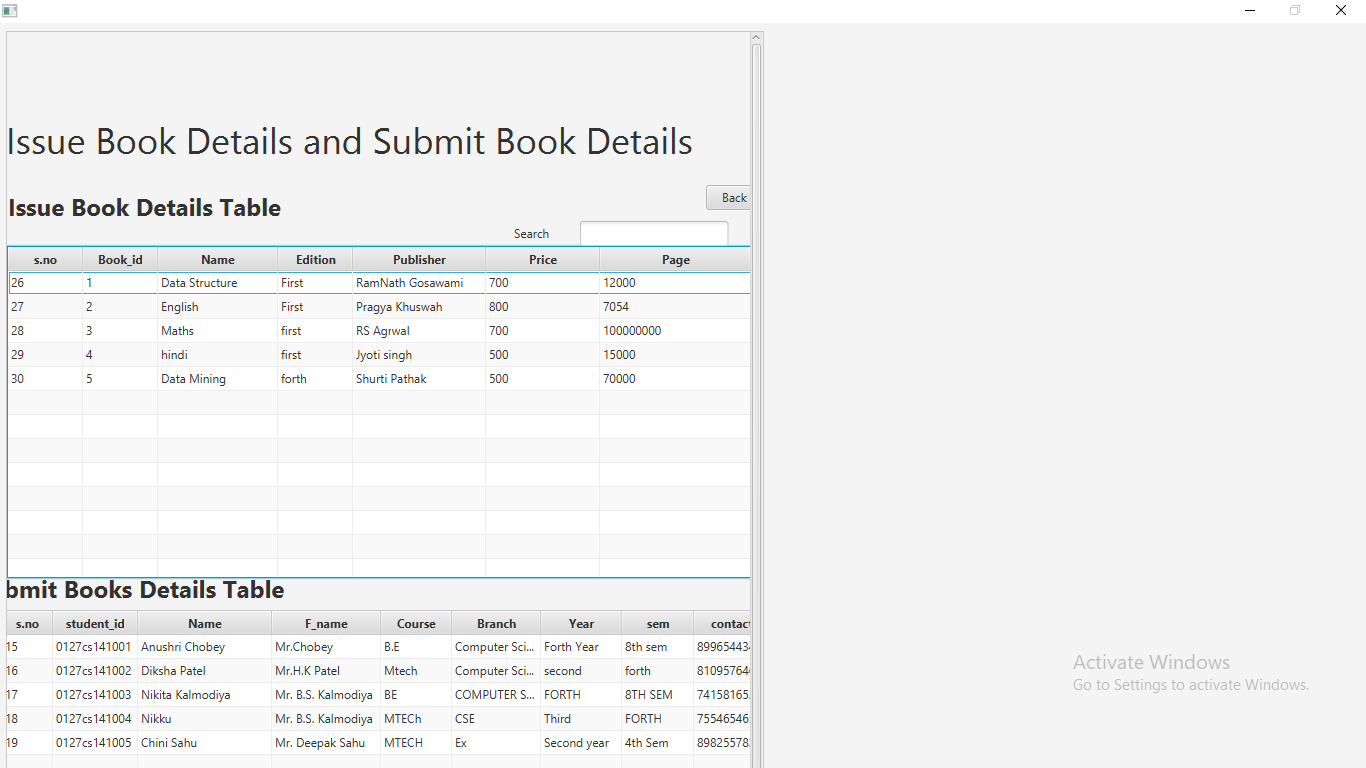Sort by the Course column header
1366x768 pixels.
pos(415,623)
